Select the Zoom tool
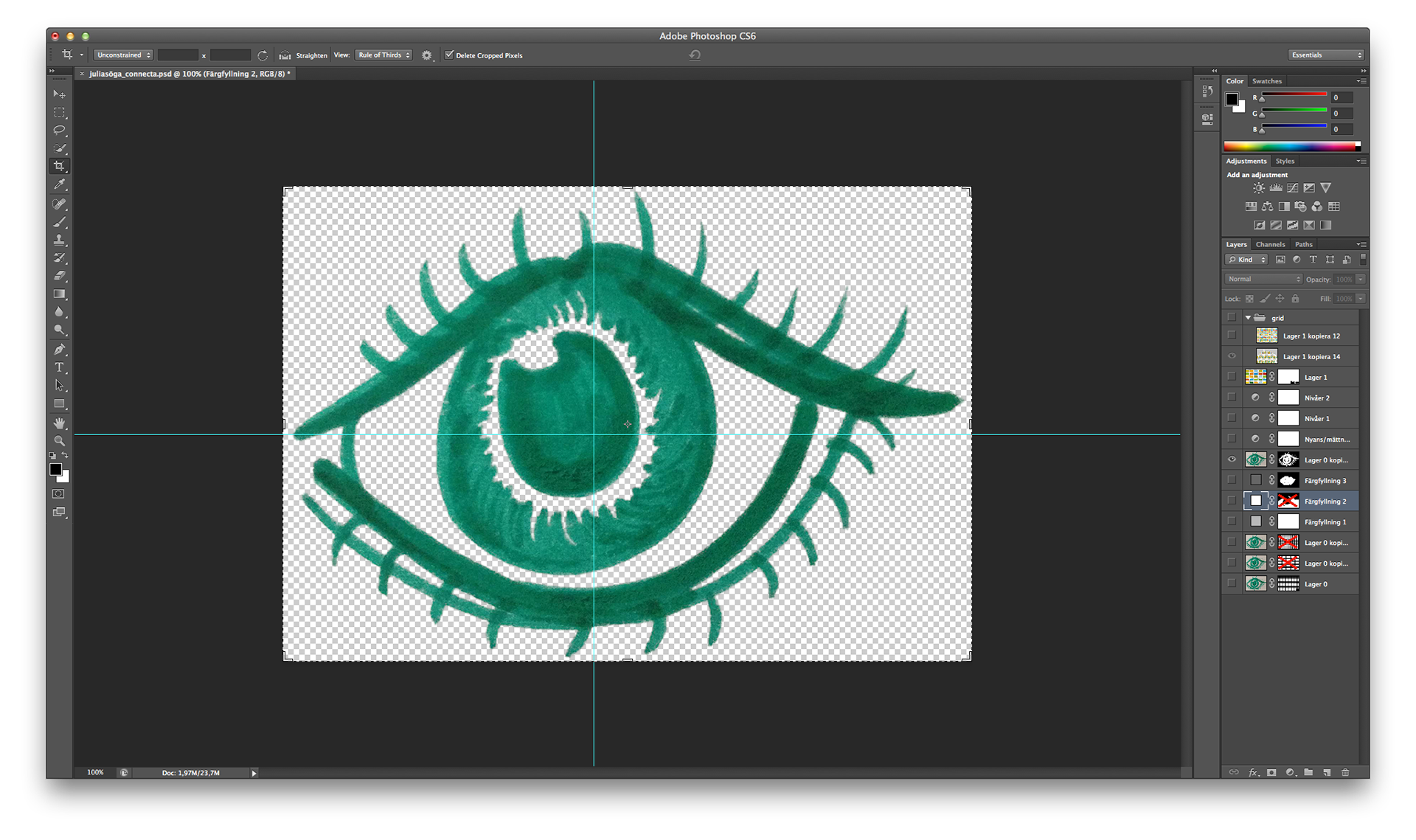 (x=60, y=441)
